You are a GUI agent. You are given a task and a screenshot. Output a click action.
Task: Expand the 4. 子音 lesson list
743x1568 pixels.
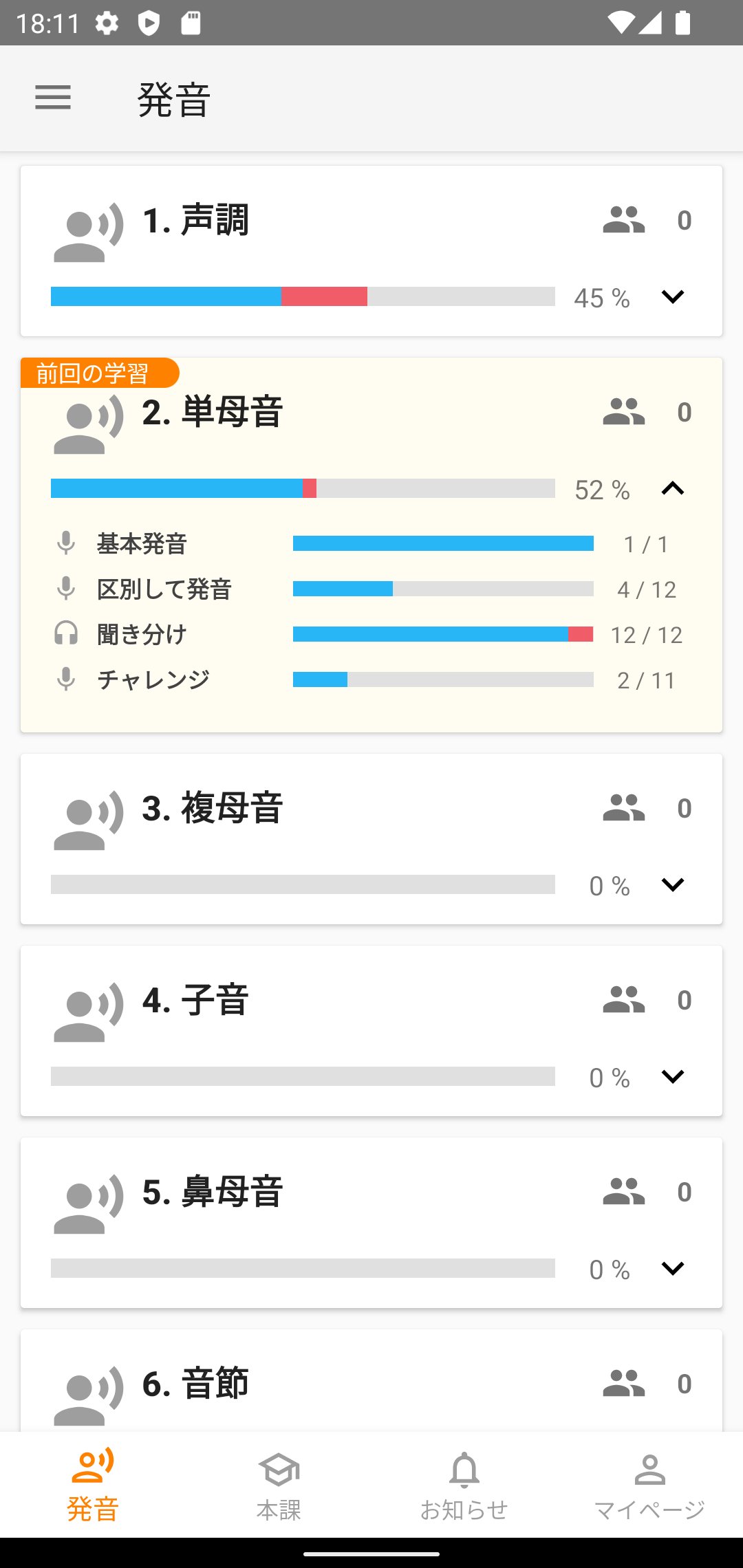[x=672, y=1077]
